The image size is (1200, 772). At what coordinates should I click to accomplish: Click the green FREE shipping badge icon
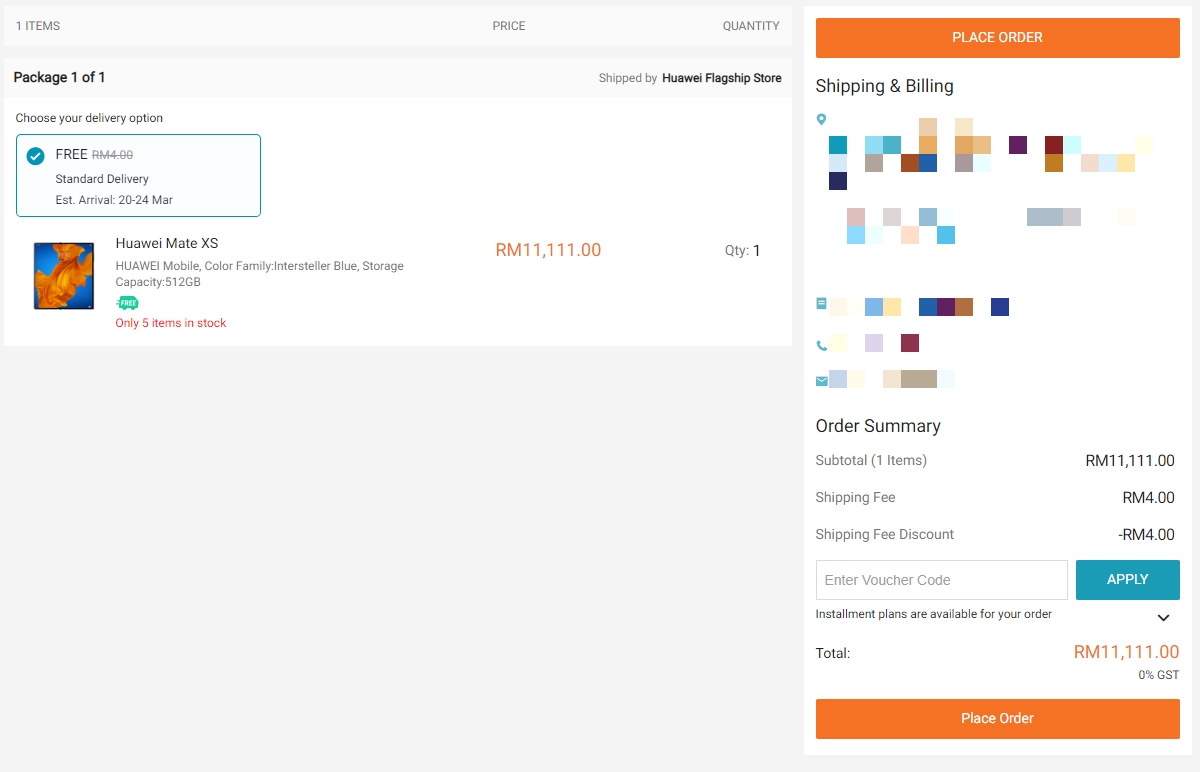click(x=127, y=303)
